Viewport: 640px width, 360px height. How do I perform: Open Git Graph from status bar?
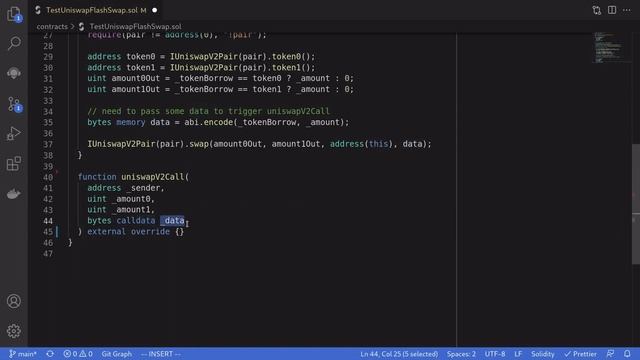116,354
